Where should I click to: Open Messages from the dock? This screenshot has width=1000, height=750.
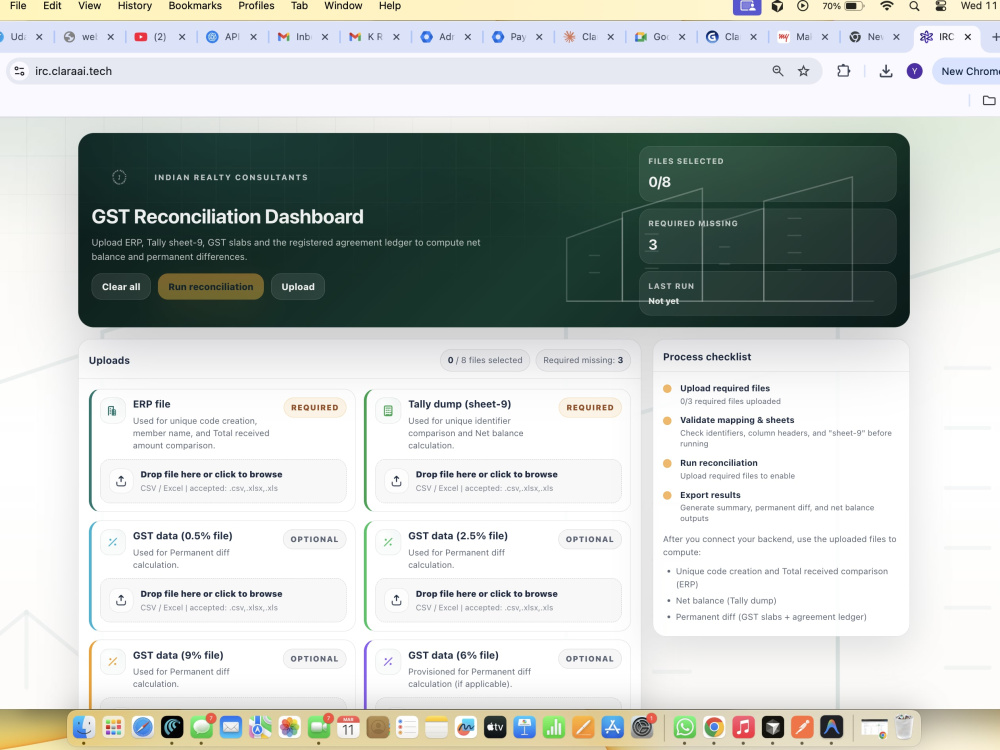tap(202, 727)
